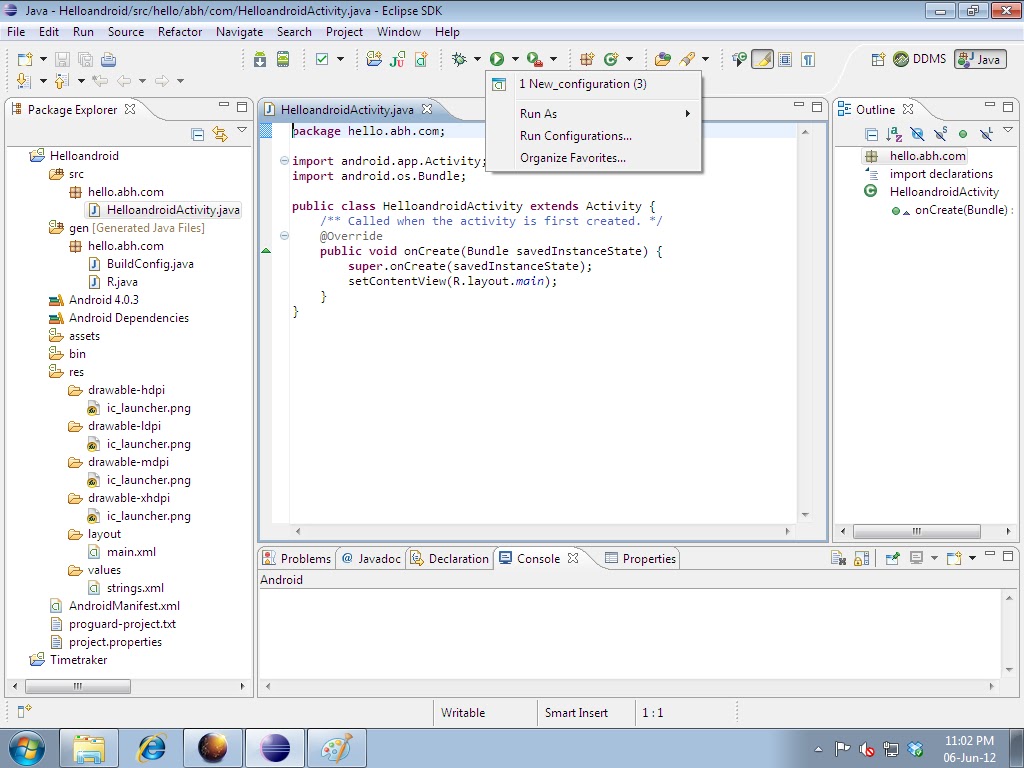Screen dimensions: 1024x768
Task: Toggle Show Whitespace Characters icon
Action: (808, 59)
